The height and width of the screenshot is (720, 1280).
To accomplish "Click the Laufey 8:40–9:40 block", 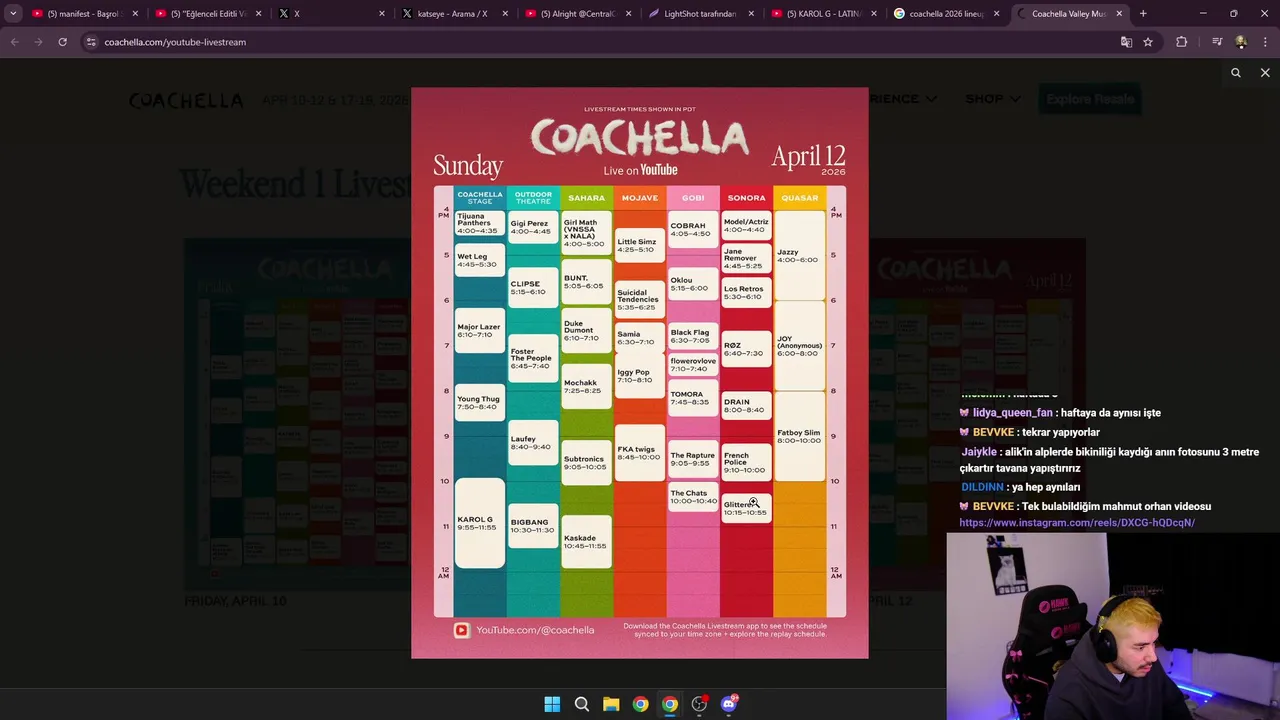I will point(533,443).
